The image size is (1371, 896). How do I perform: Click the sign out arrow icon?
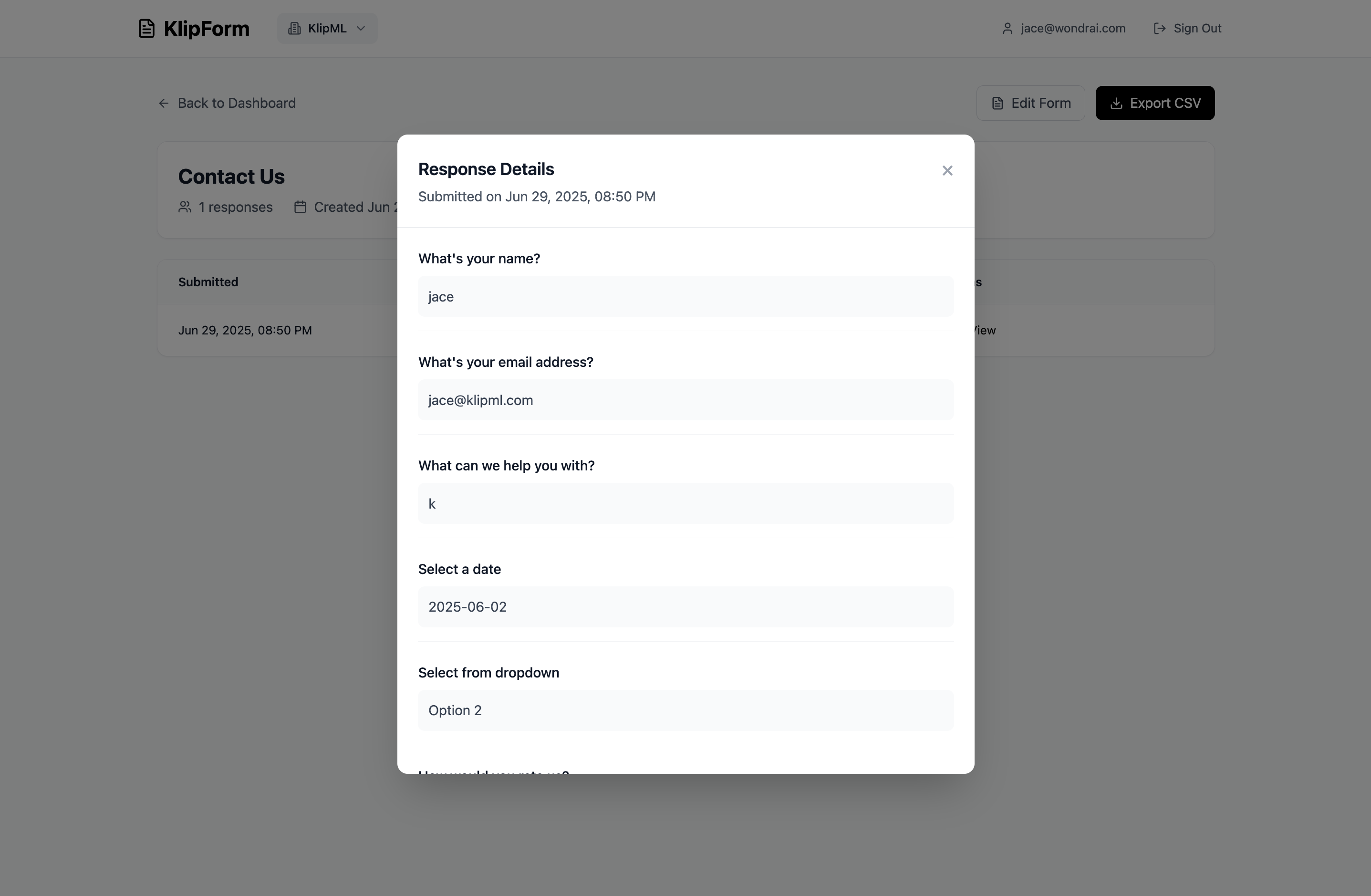pyautogui.click(x=1159, y=28)
